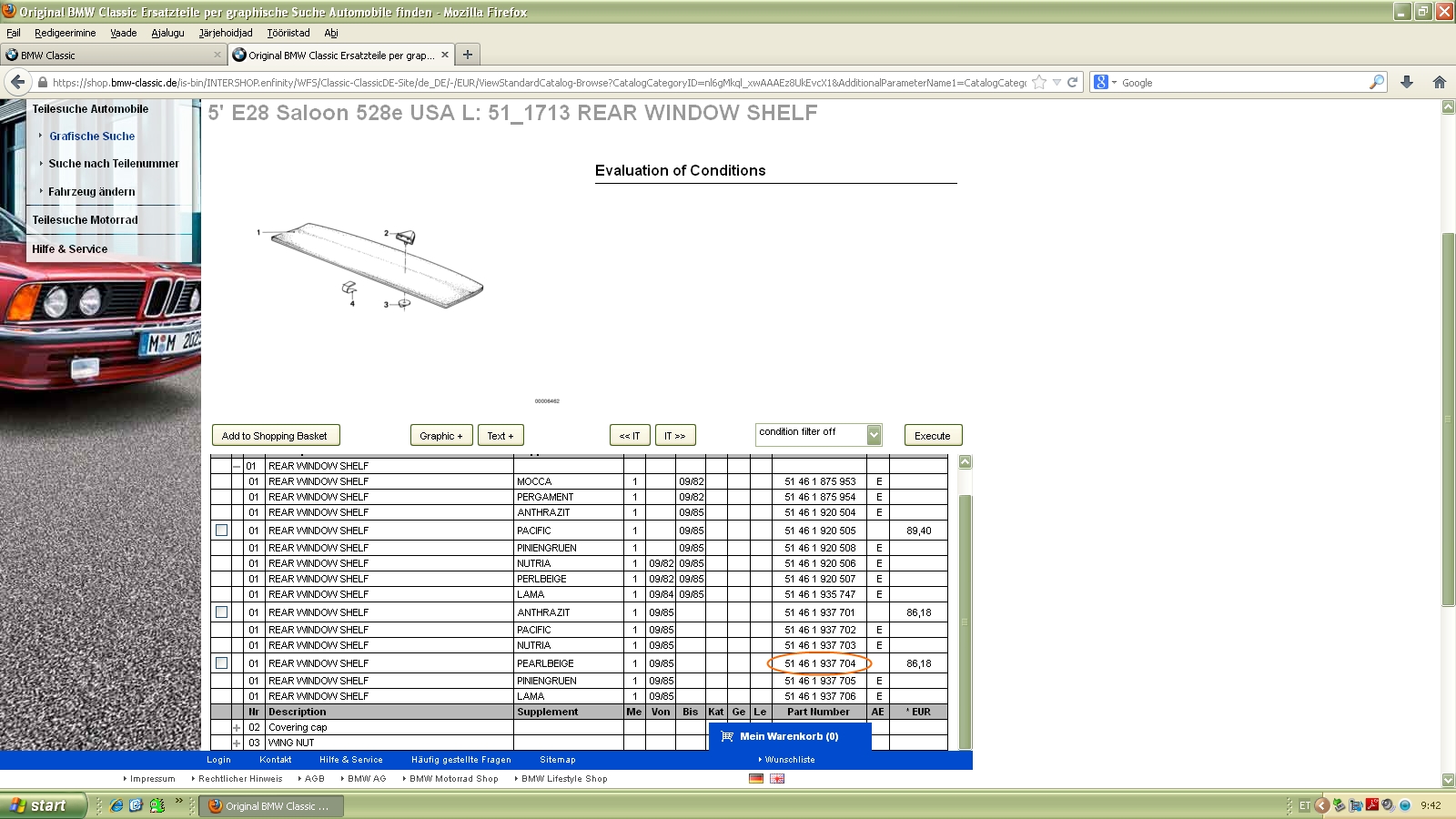
Task: Click the << IT button
Action: click(x=630, y=436)
